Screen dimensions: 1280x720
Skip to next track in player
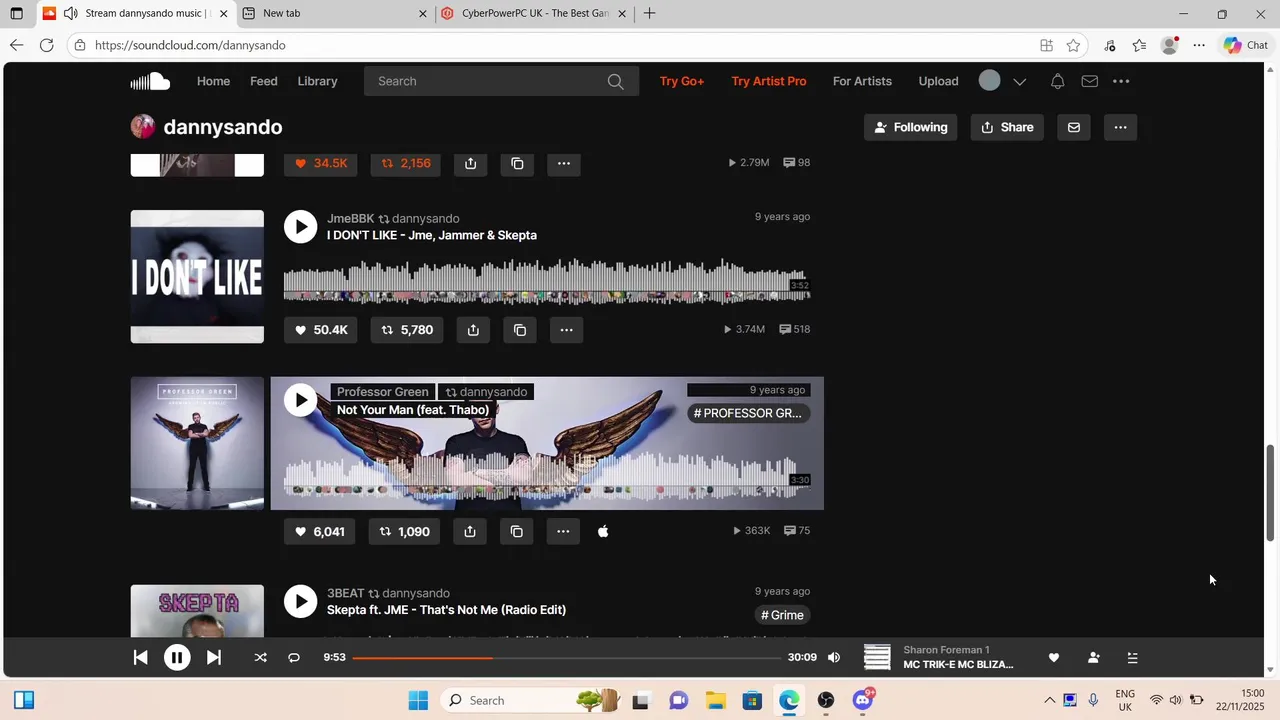click(214, 657)
